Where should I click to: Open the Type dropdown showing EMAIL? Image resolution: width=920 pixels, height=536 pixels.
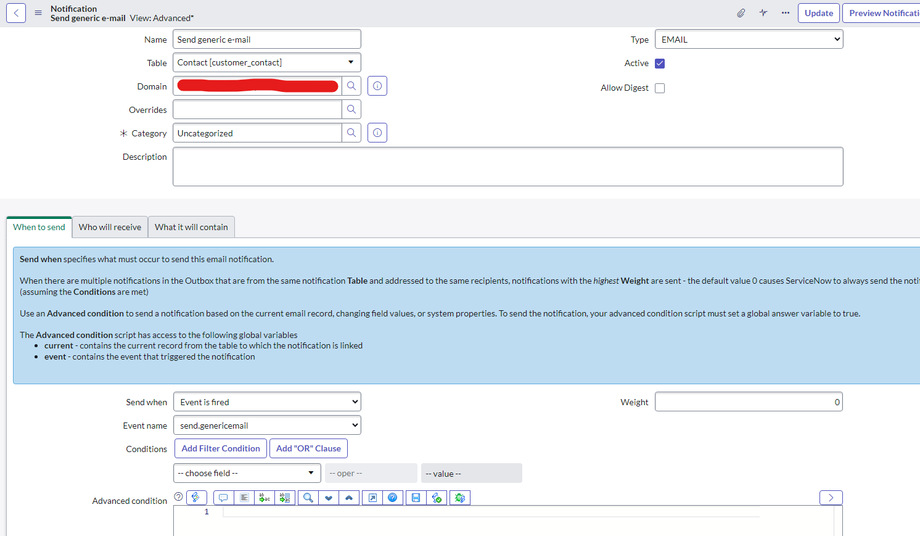pyautogui.click(x=749, y=39)
